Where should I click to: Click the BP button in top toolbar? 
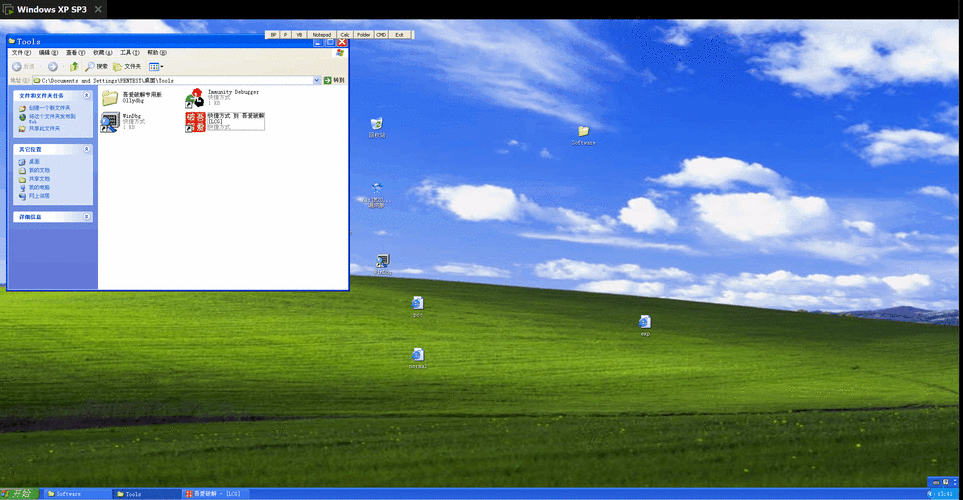pyautogui.click(x=273, y=35)
